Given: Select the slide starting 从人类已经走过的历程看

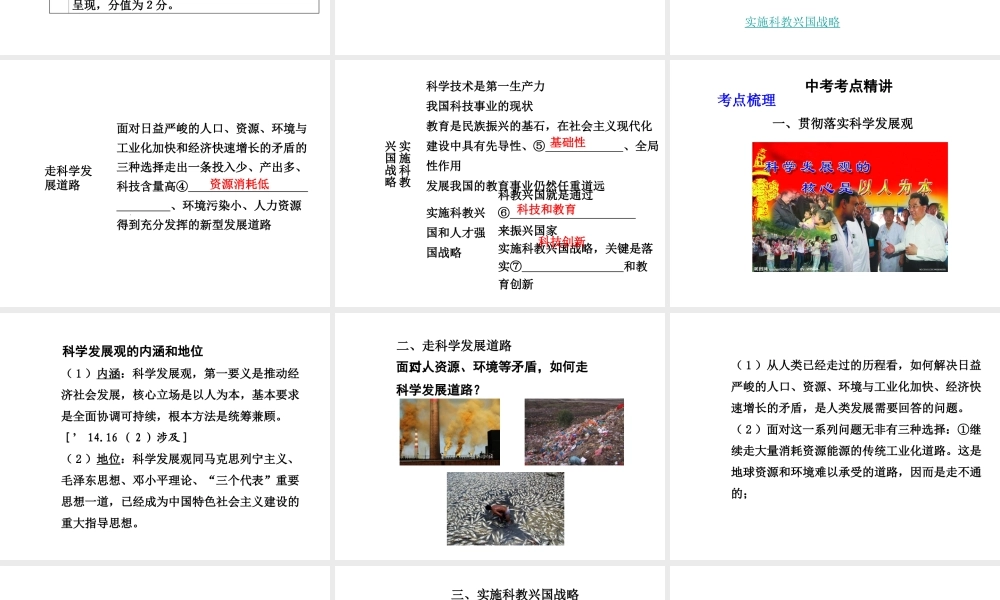Looking at the screenshot, I should (x=835, y=437).
